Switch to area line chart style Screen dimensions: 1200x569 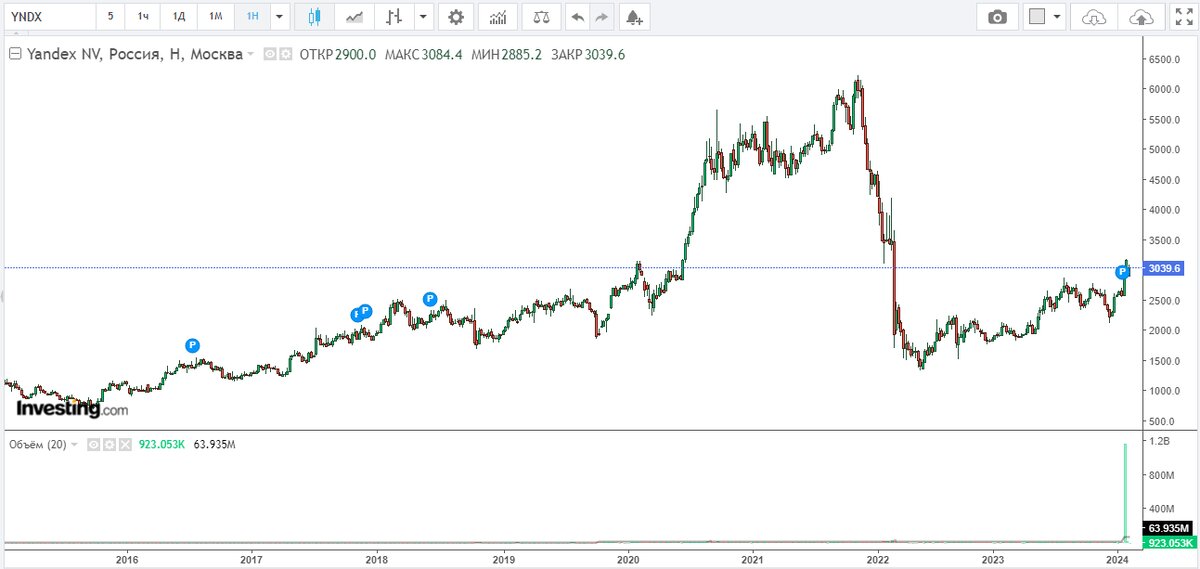click(x=354, y=17)
